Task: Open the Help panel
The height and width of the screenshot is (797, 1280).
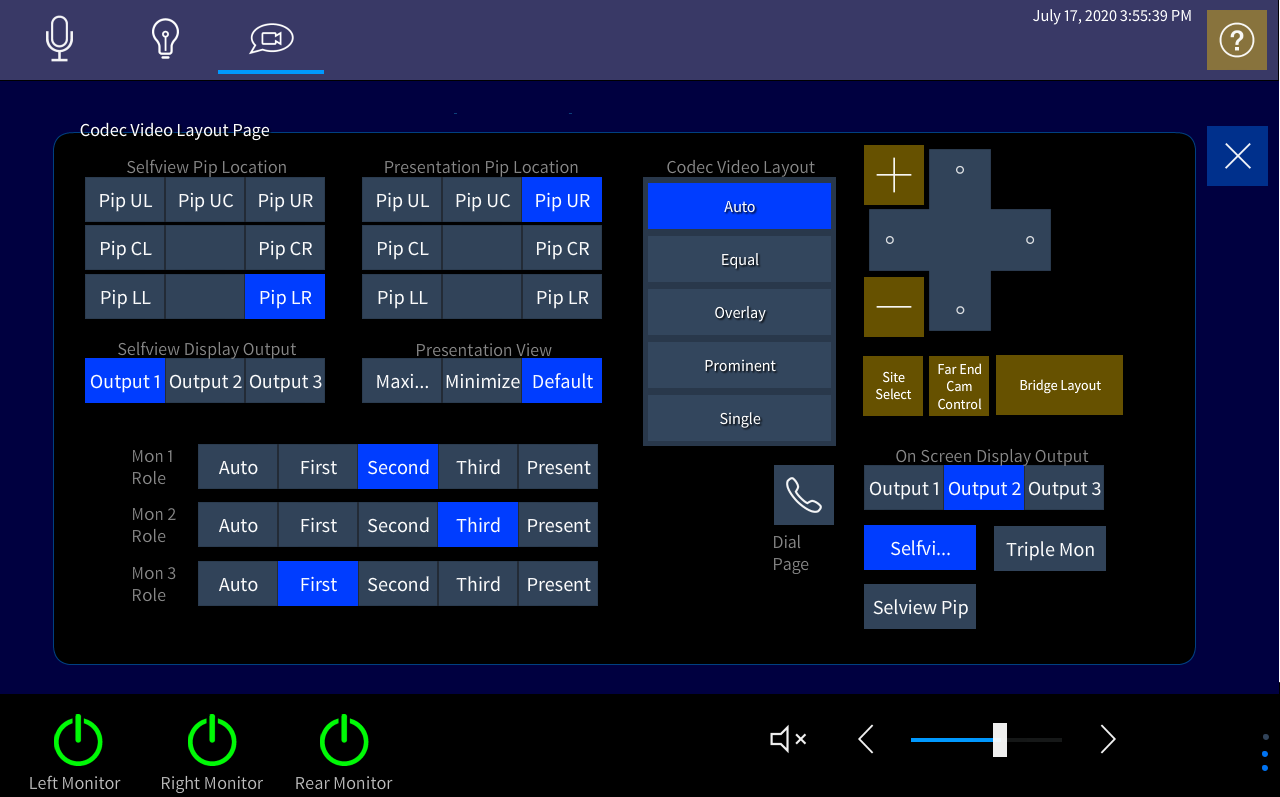Action: pyautogui.click(x=1237, y=40)
